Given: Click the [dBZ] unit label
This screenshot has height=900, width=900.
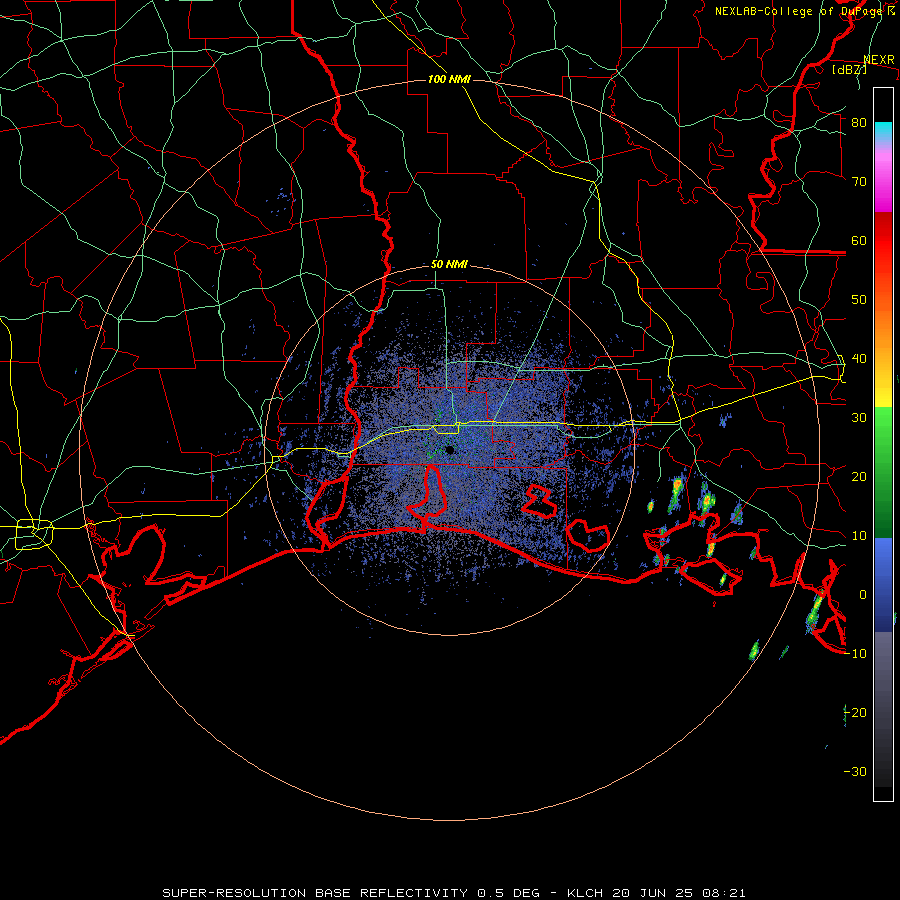Looking at the screenshot, I should point(849,69).
